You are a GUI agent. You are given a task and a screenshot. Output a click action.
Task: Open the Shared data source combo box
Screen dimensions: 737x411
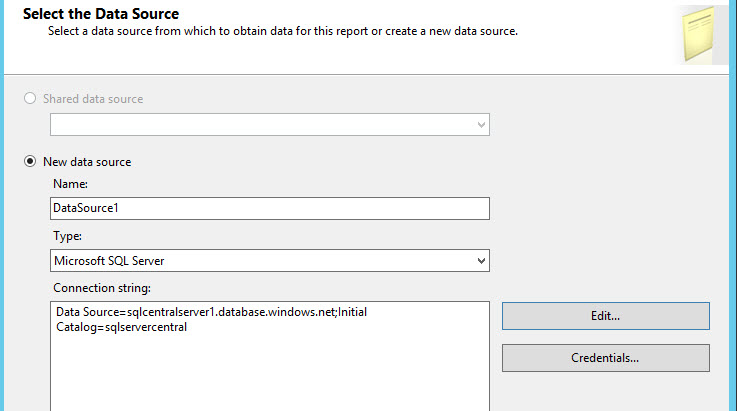(262, 125)
